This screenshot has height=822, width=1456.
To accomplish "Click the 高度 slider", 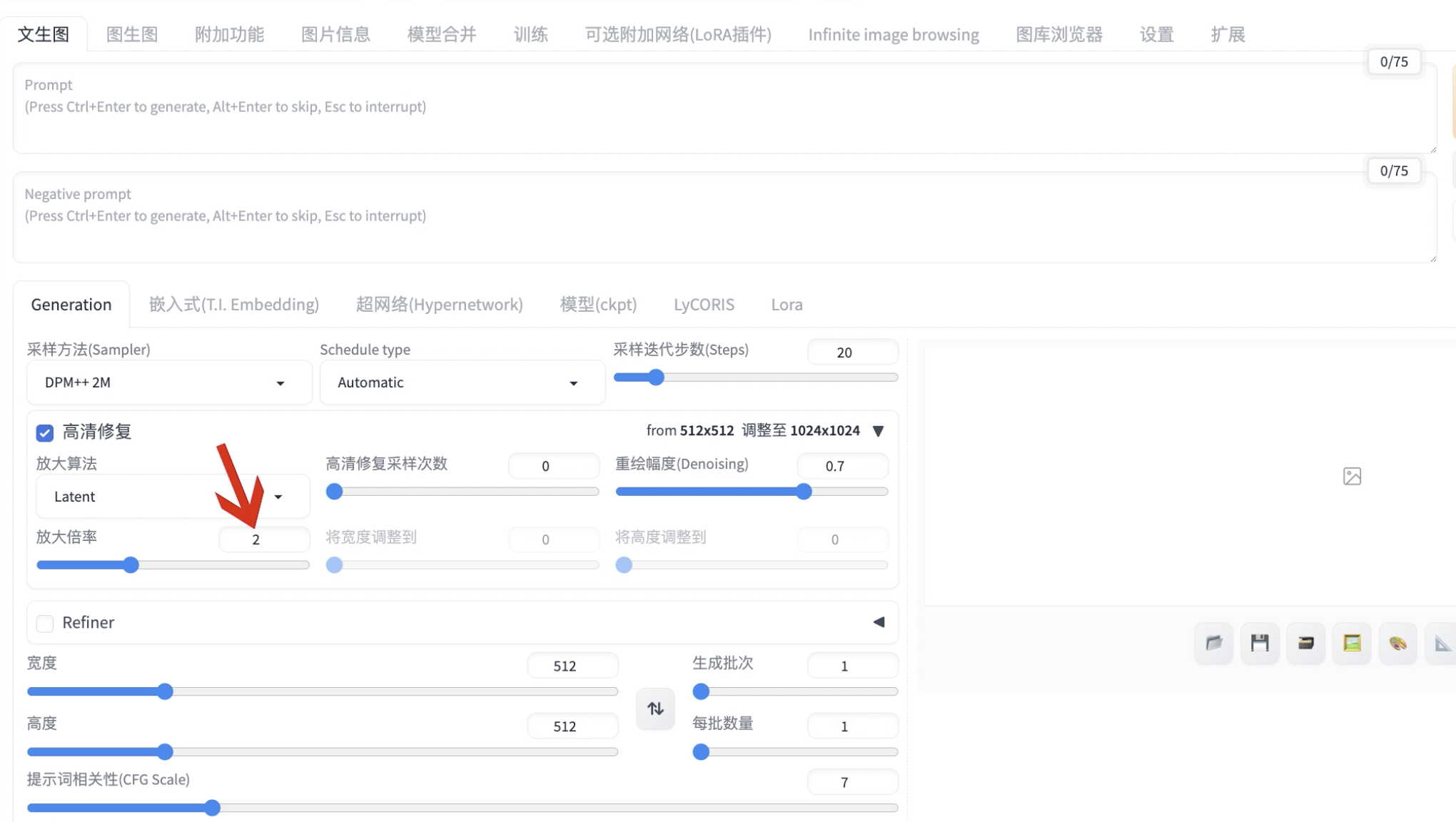I will [323, 752].
